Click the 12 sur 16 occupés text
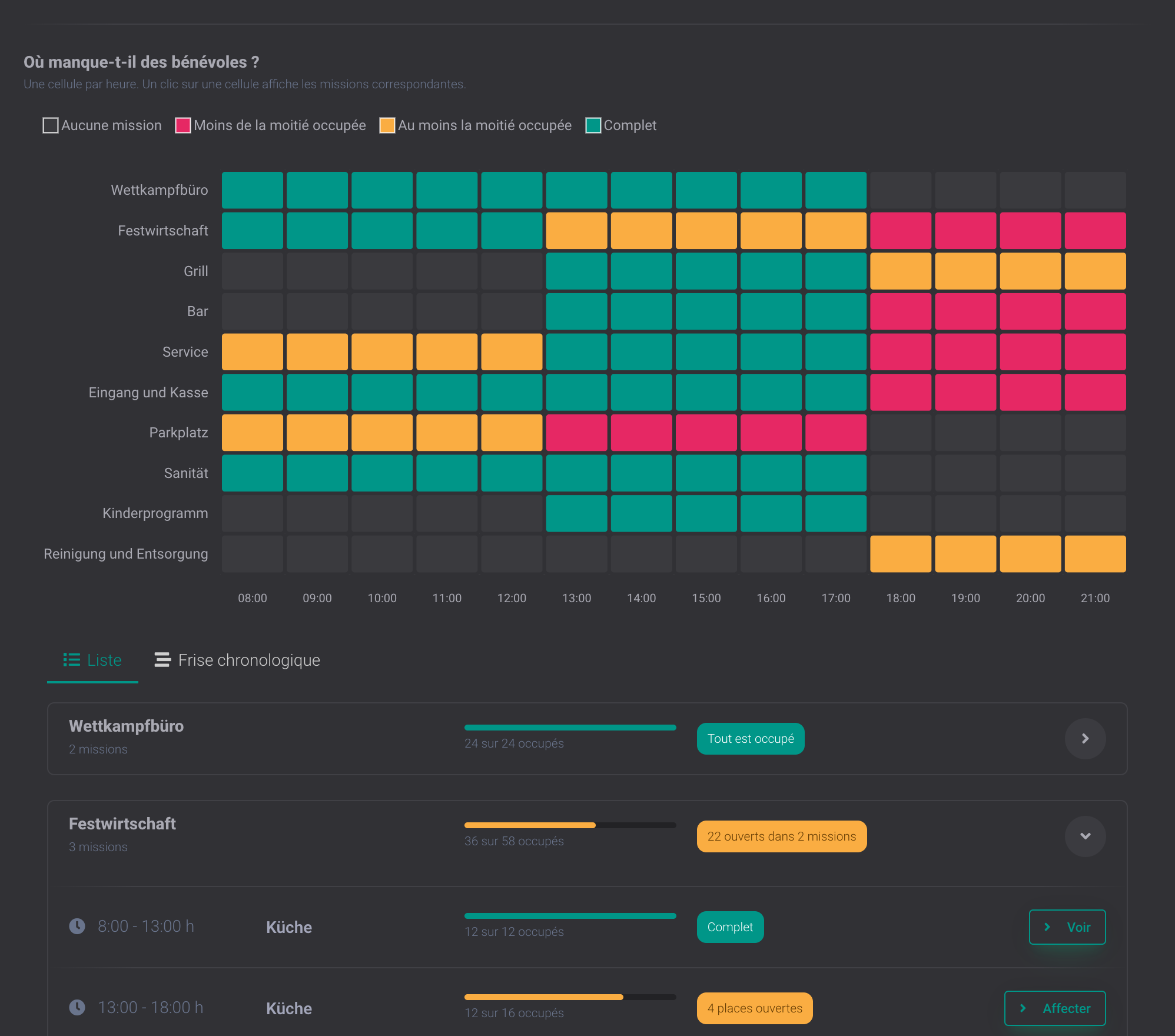This screenshot has width=1175, height=1036. click(x=514, y=1013)
